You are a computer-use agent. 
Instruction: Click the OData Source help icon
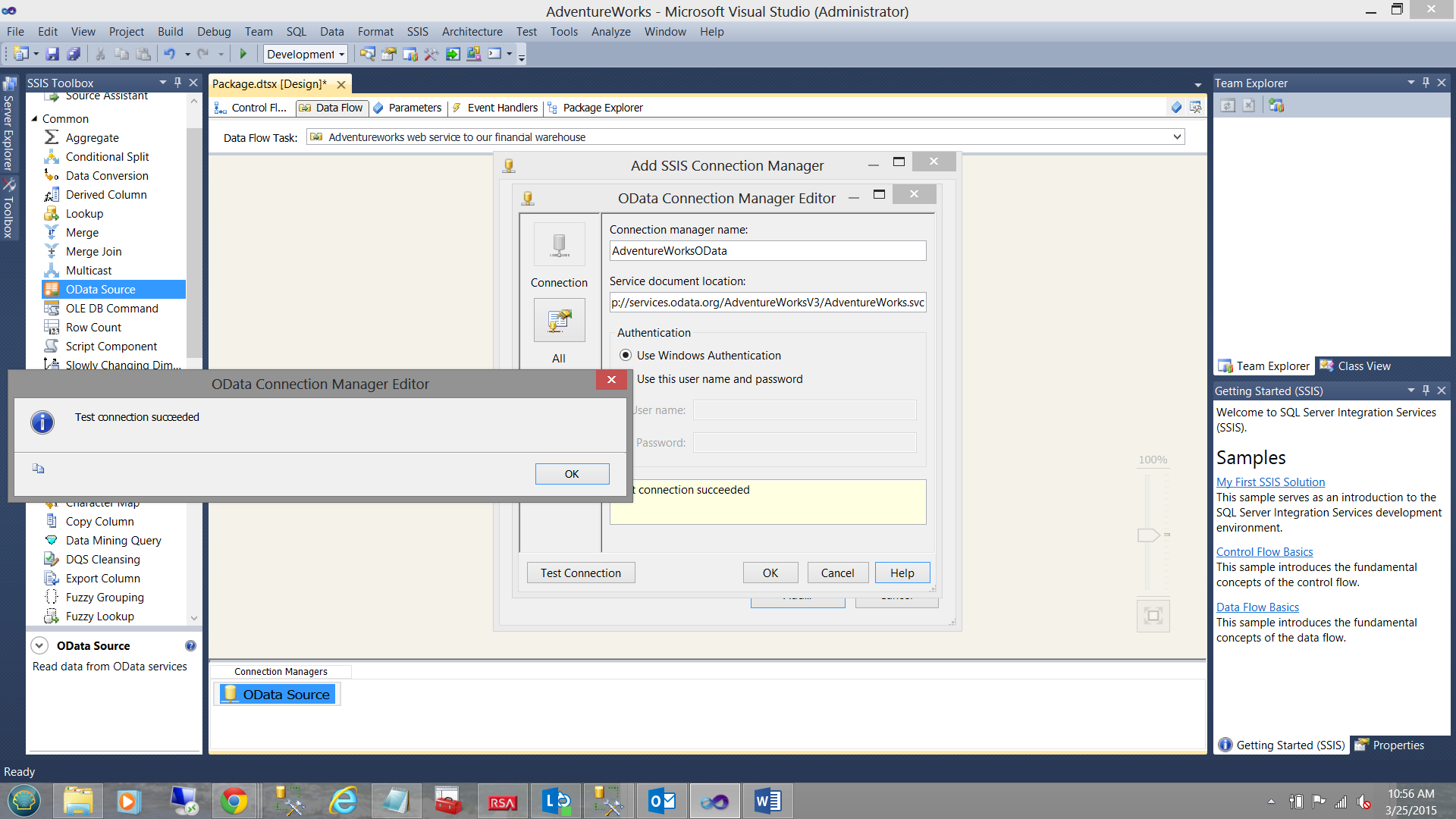pyautogui.click(x=190, y=646)
